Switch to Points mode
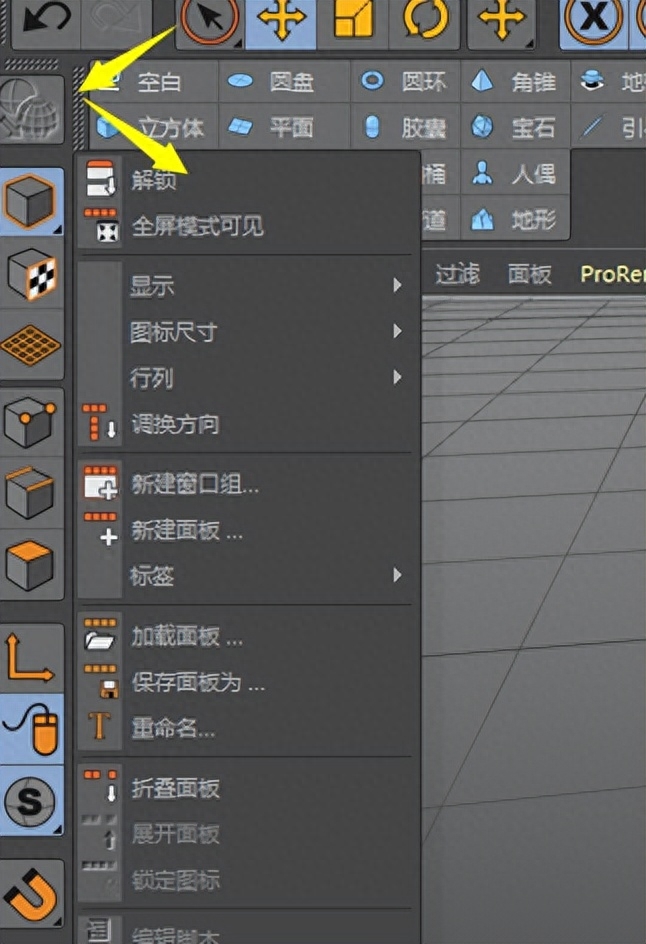The image size is (646, 944). click(x=32, y=422)
